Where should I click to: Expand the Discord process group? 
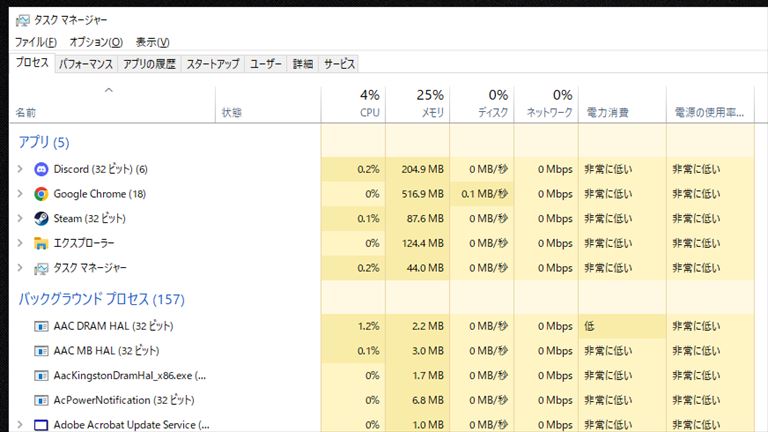point(20,169)
